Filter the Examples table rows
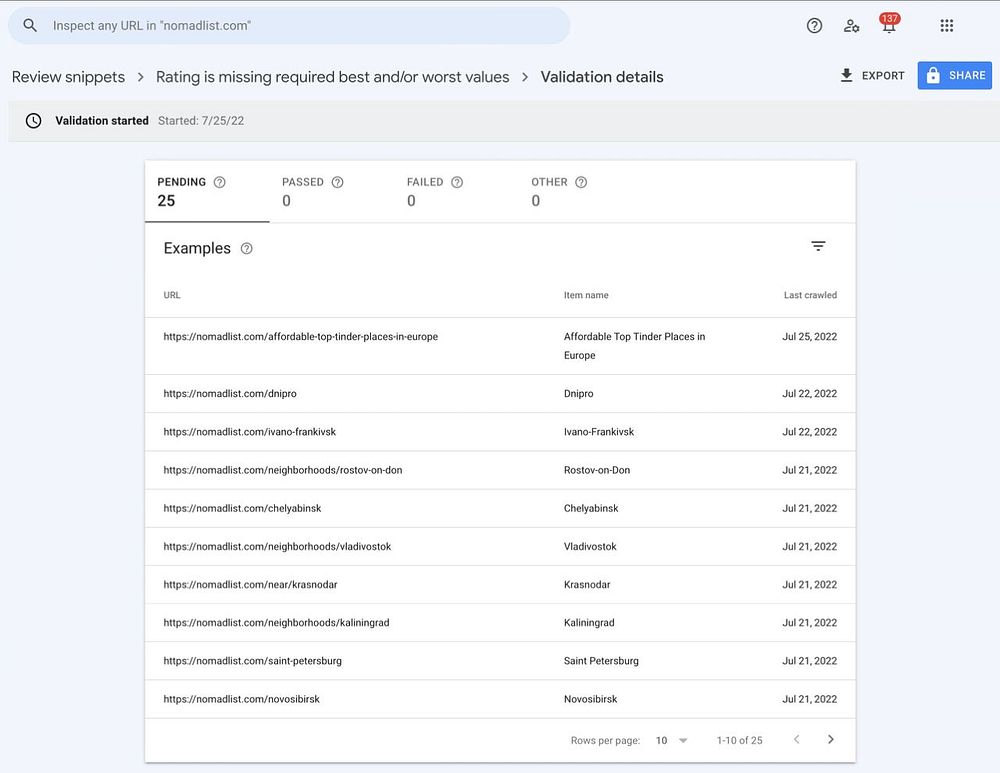 pyautogui.click(x=818, y=246)
